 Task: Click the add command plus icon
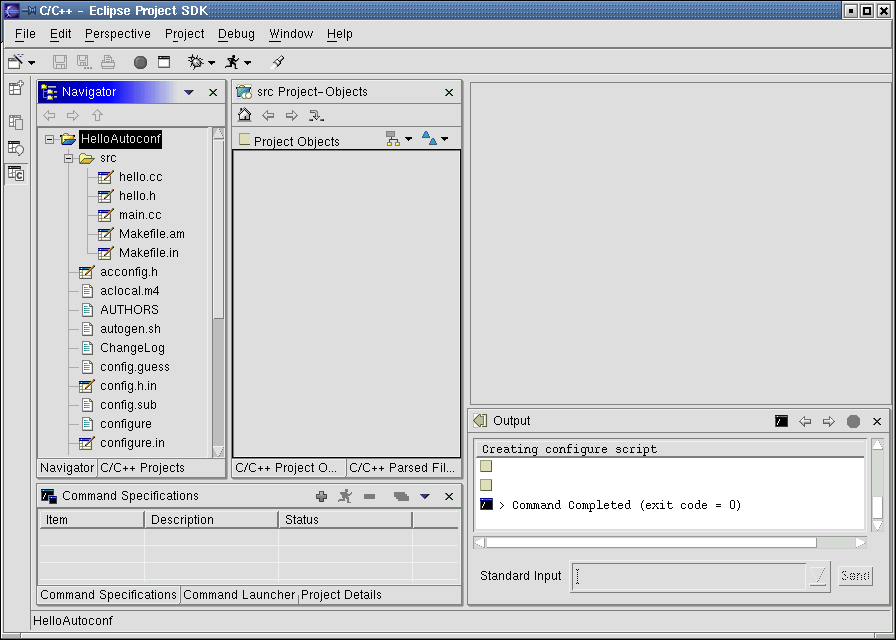(321, 496)
